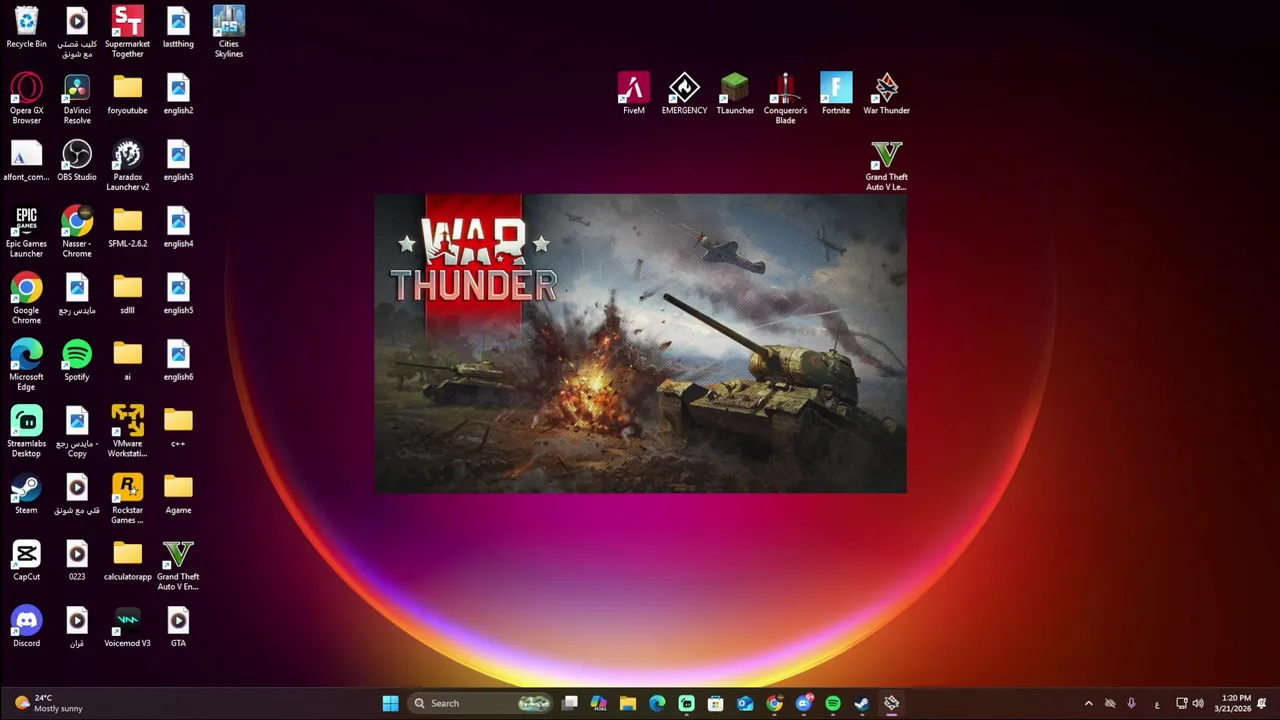
Task: Open the sdlll folder
Action: 127,294
